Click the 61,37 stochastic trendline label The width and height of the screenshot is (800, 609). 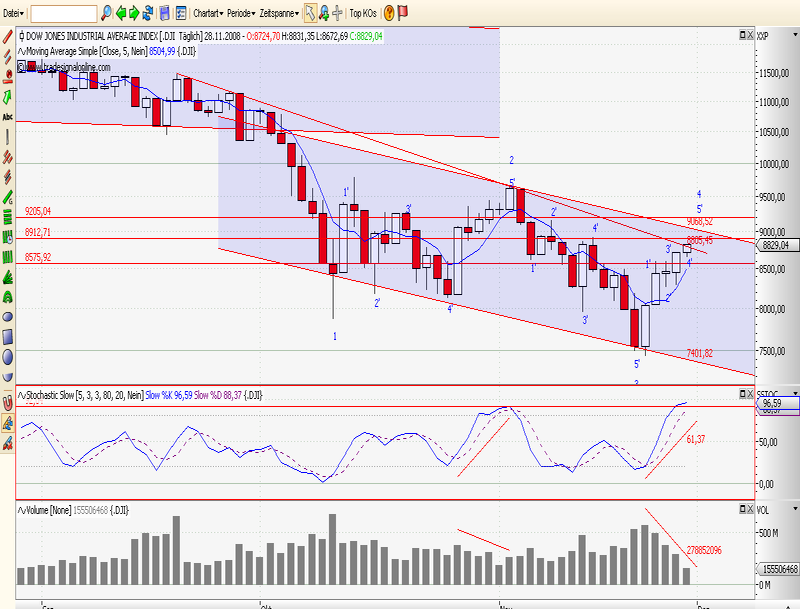[x=695, y=439]
